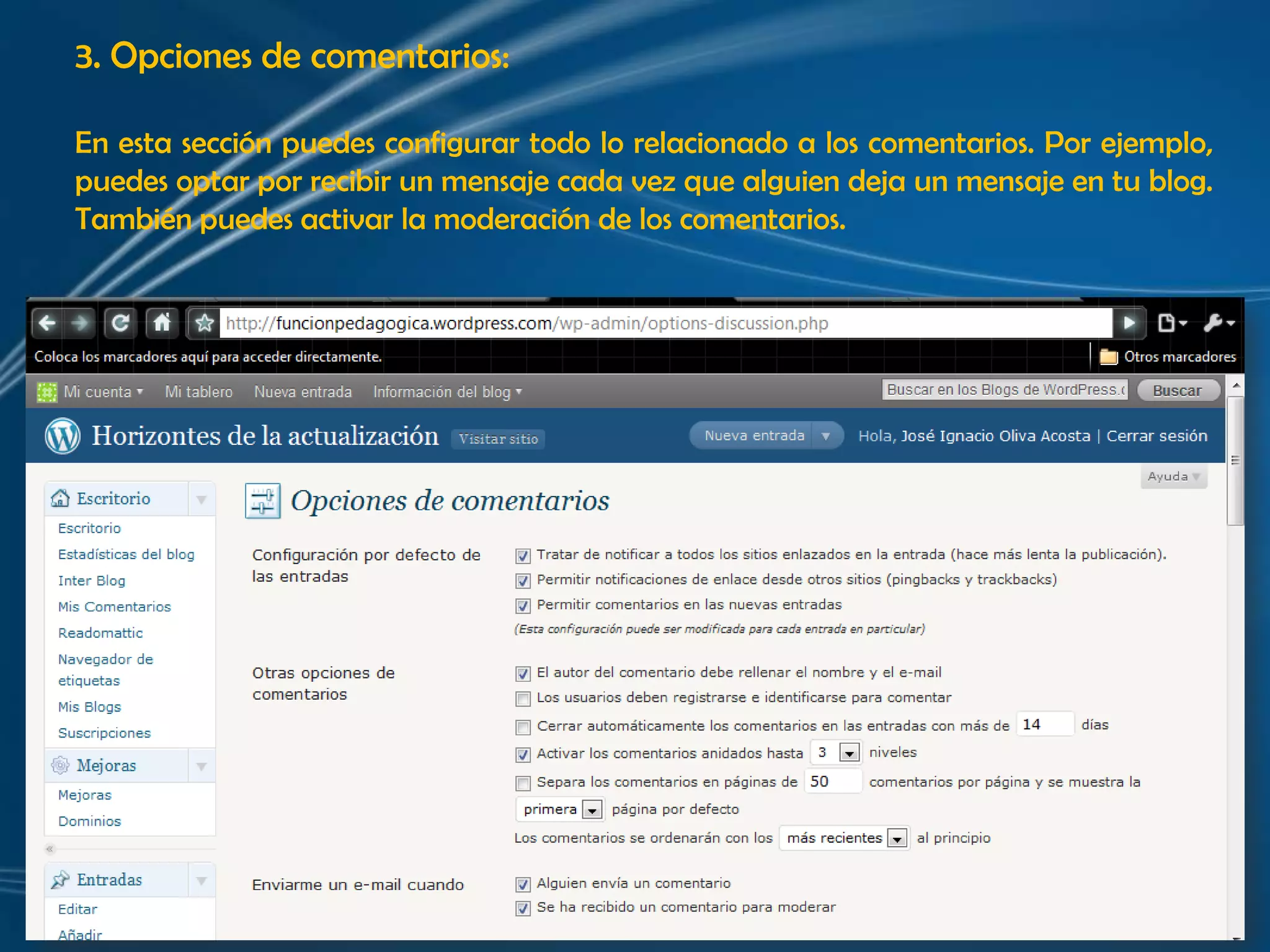Screen dimensions: 1270x952
Task: Open the primera page default dropdown
Action: (560, 809)
